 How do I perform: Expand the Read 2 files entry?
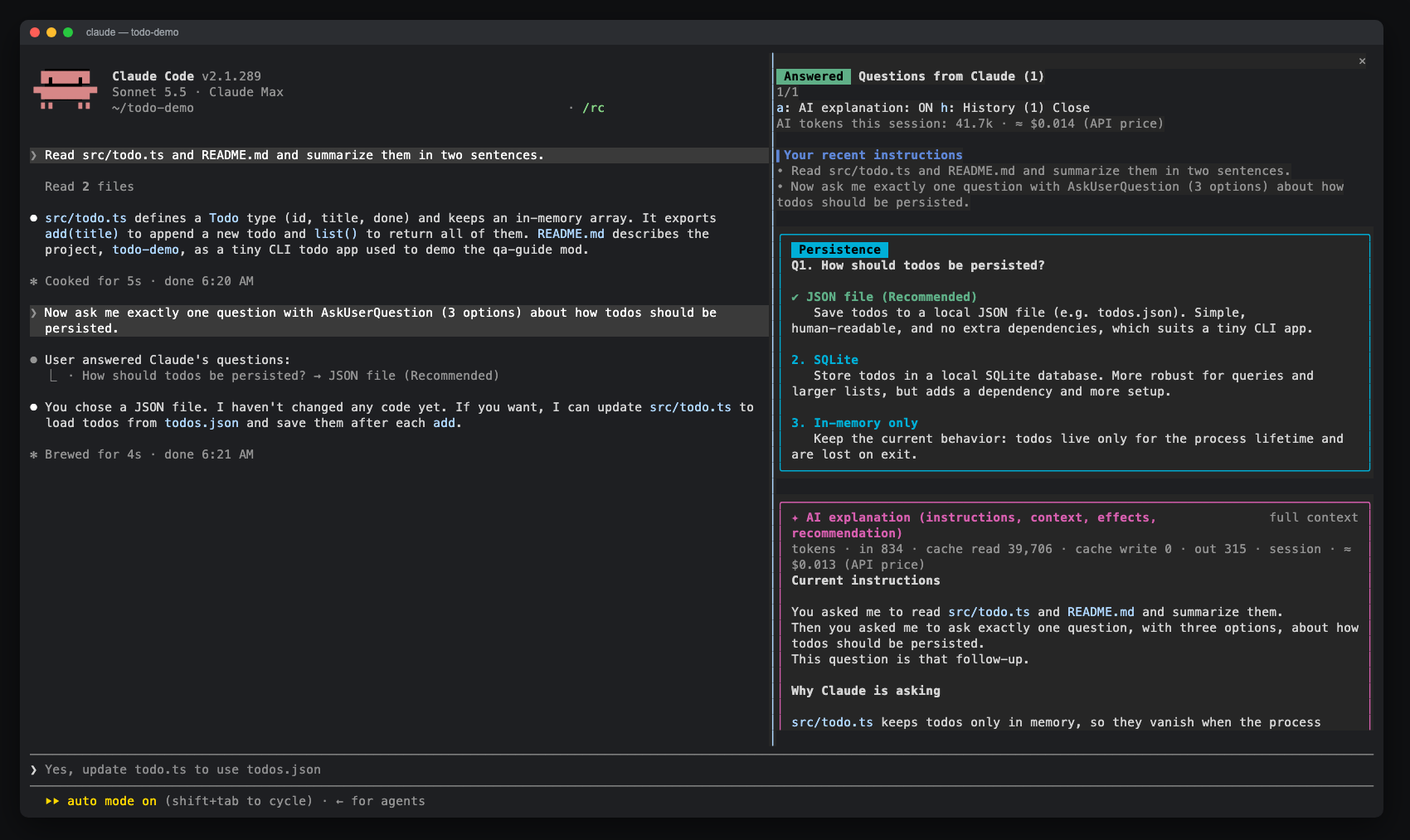pyautogui.click(x=90, y=187)
